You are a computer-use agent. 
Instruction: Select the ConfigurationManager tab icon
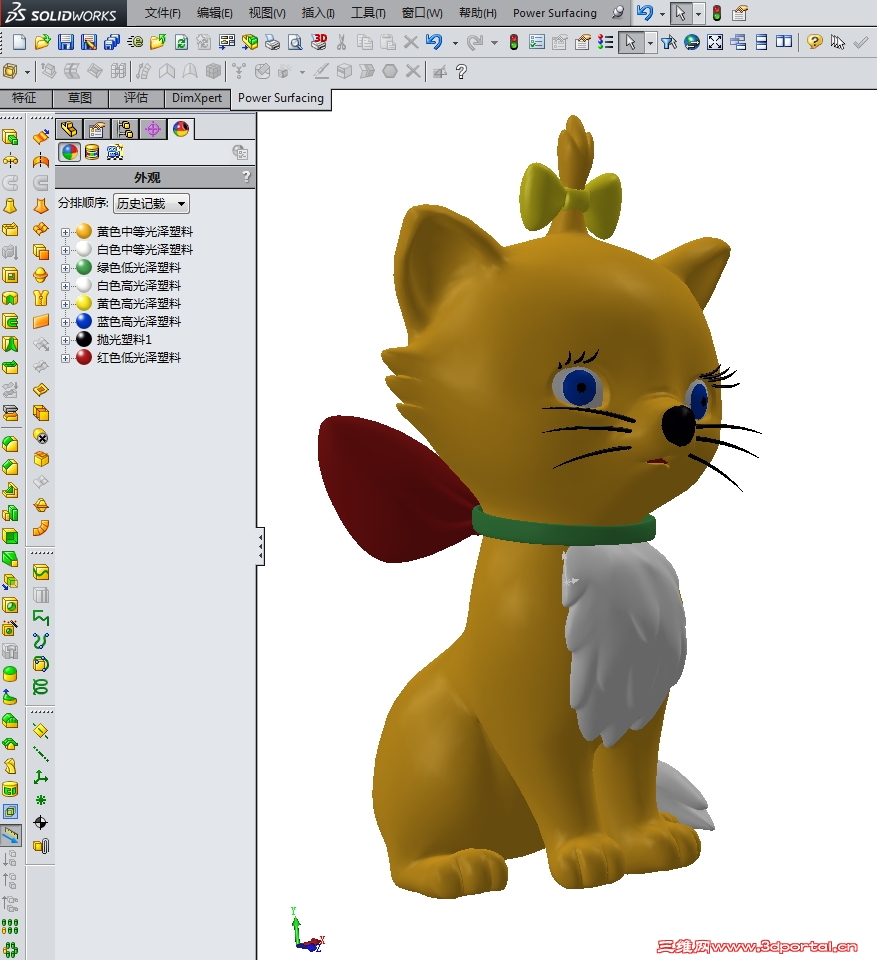[125, 128]
